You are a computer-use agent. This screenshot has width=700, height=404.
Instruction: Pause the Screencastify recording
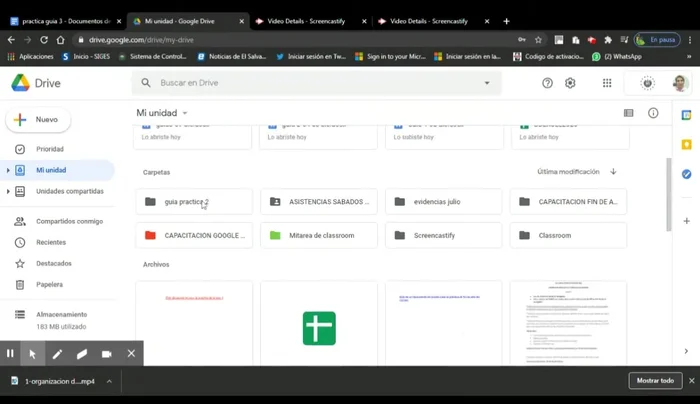10,354
